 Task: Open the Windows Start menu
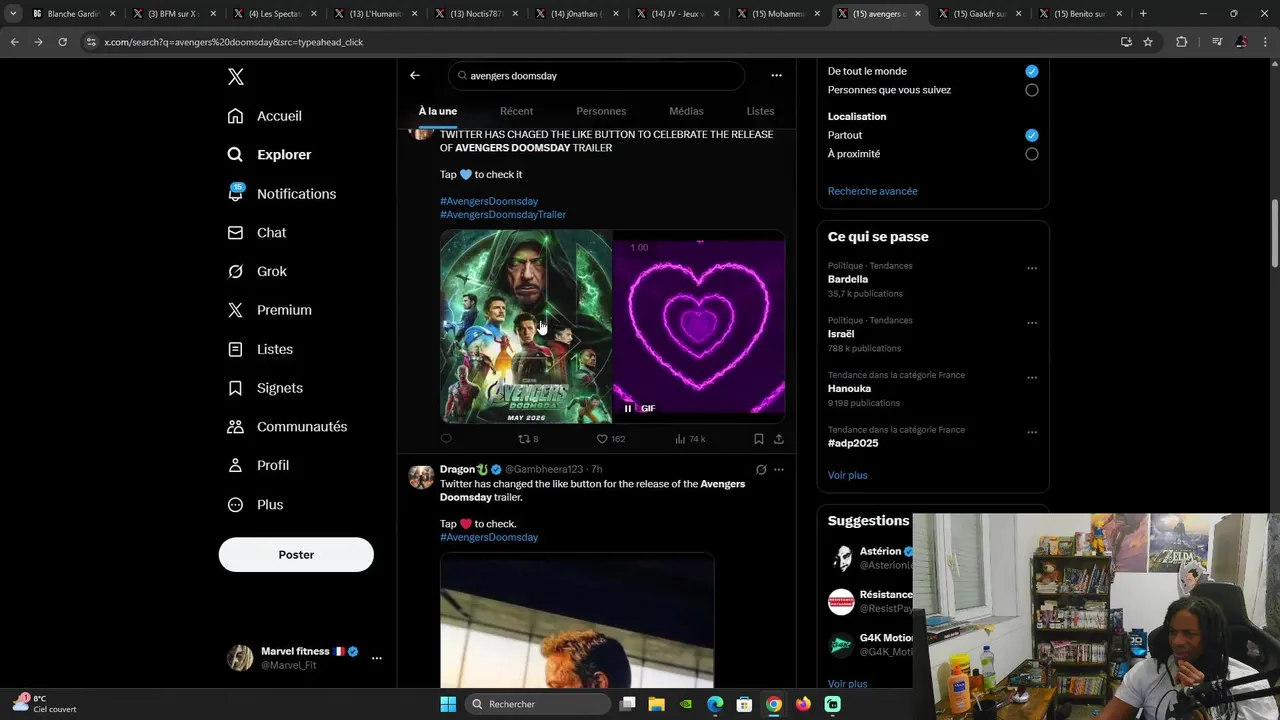click(448, 704)
